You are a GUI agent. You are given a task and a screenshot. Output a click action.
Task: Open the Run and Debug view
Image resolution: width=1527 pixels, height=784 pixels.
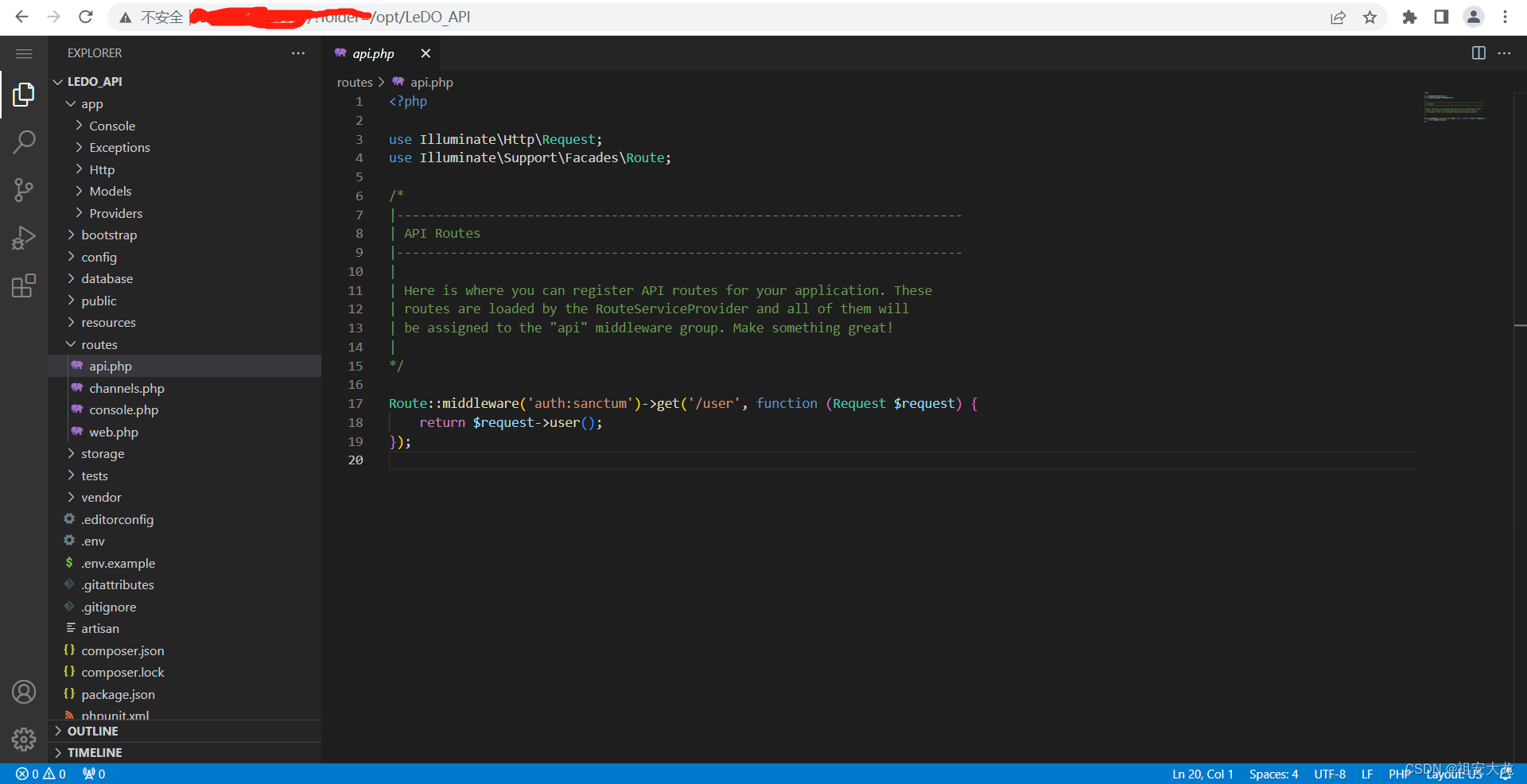coord(24,238)
